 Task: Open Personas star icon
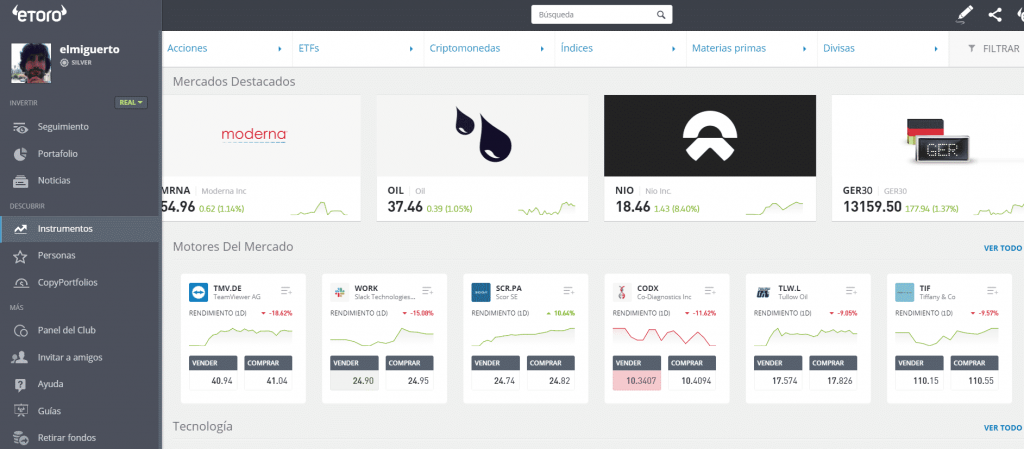click(x=20, y=256)
